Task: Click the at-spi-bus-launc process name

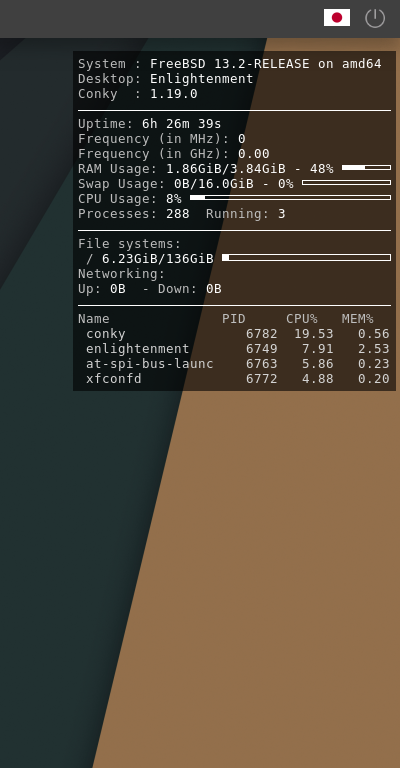Action: tap(149, 364)
